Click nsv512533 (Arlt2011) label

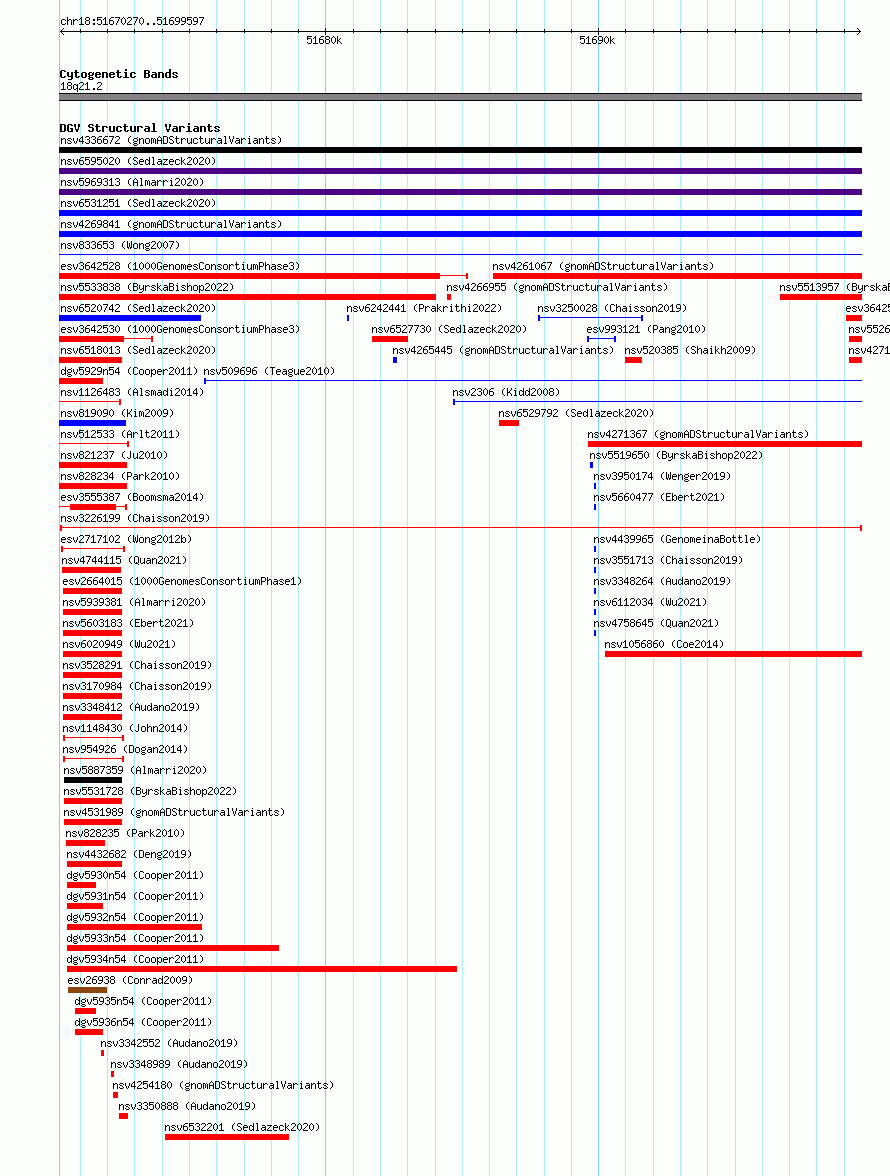tap(120, 434)
